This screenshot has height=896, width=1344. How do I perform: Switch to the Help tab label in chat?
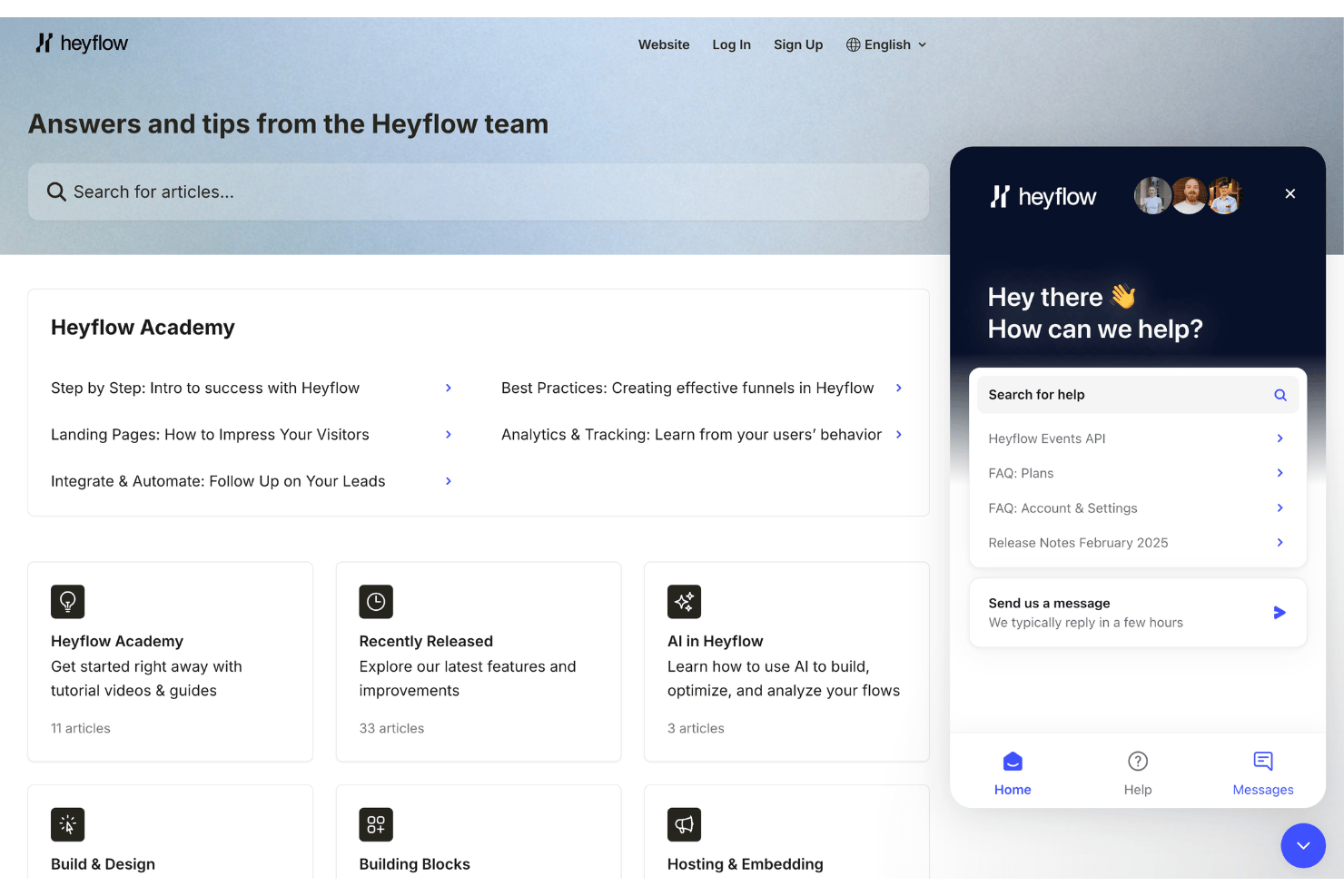click(1138, 790)
